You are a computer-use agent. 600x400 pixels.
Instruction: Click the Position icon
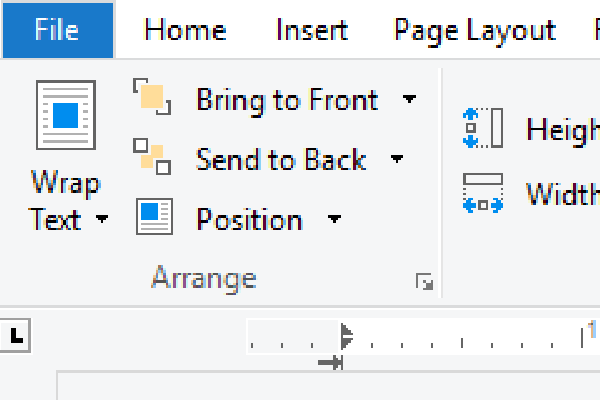tap(154, 216)
